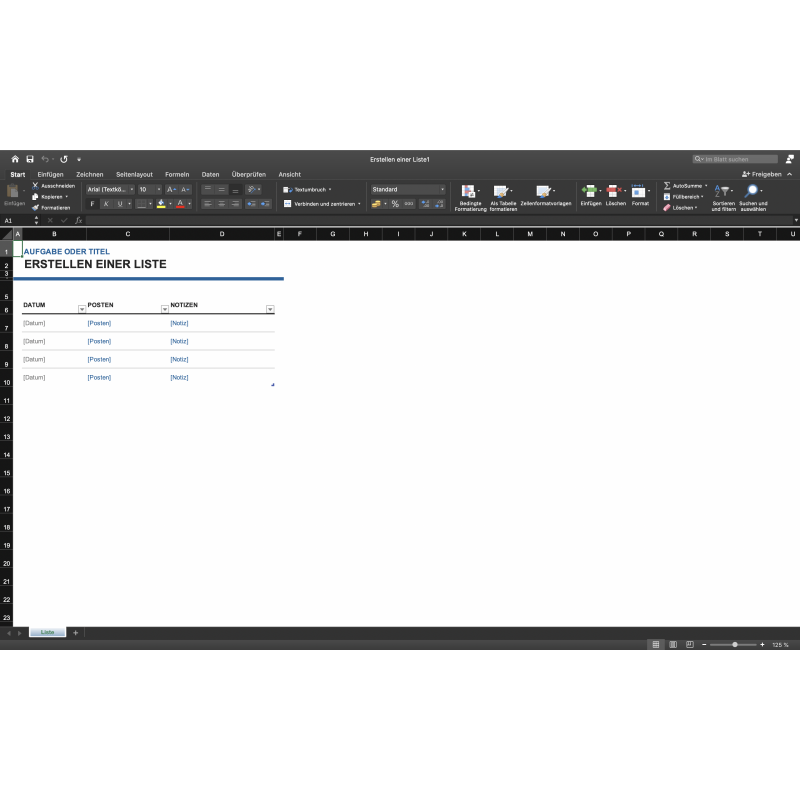This screenshot has height=800, width=800.
Task: Open the DATUM column filter dropdown
Action: 82,309
